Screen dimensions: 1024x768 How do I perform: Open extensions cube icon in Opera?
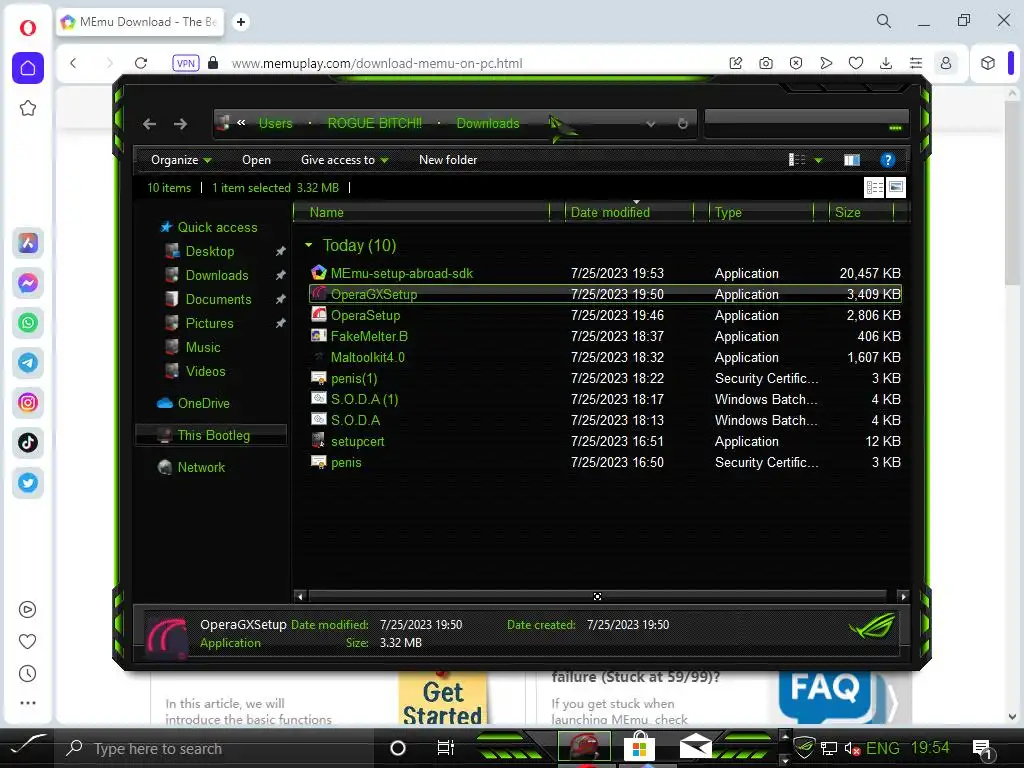[x=987, y=63]
